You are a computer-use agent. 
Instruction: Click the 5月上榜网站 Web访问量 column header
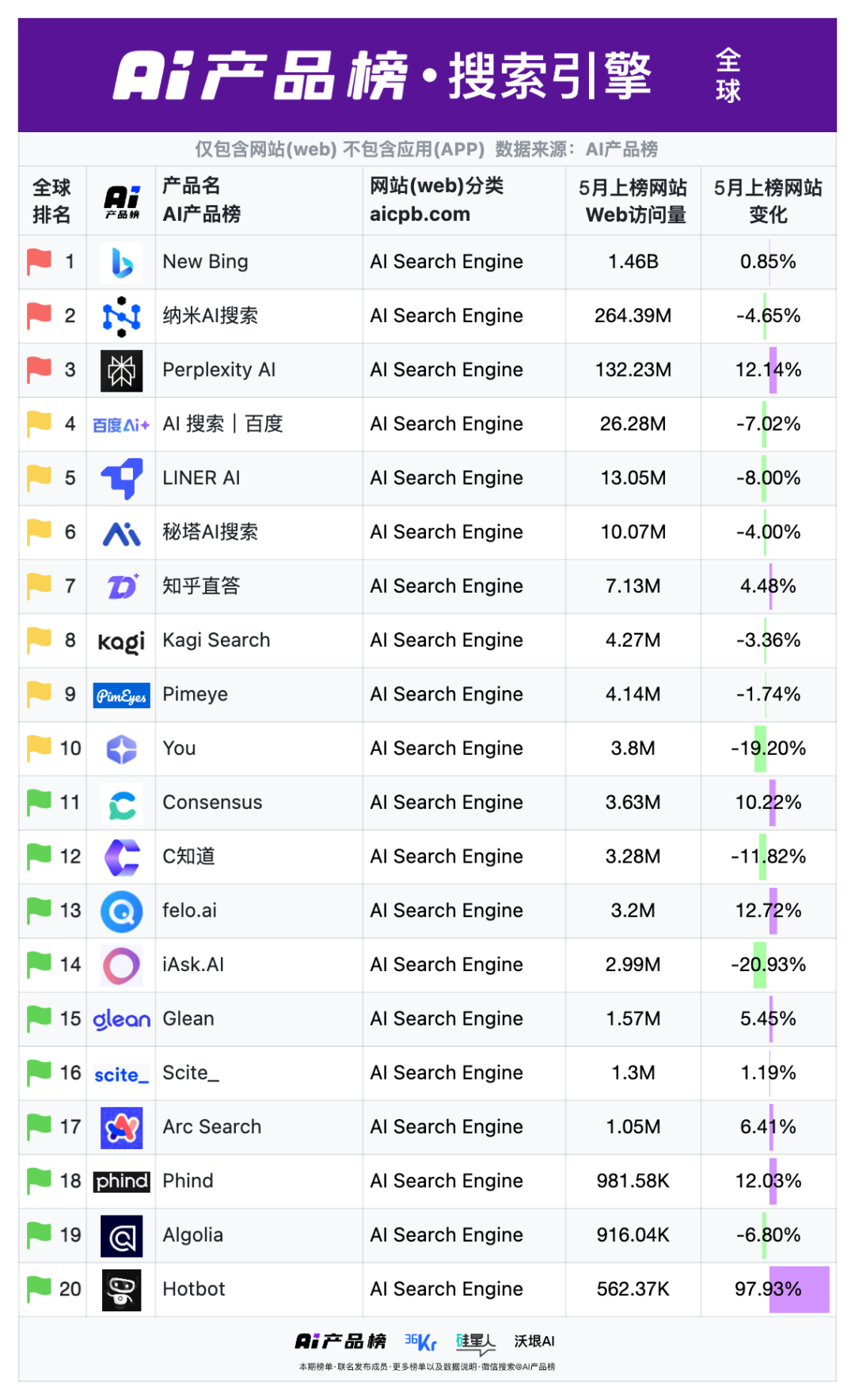pos(633,201)
